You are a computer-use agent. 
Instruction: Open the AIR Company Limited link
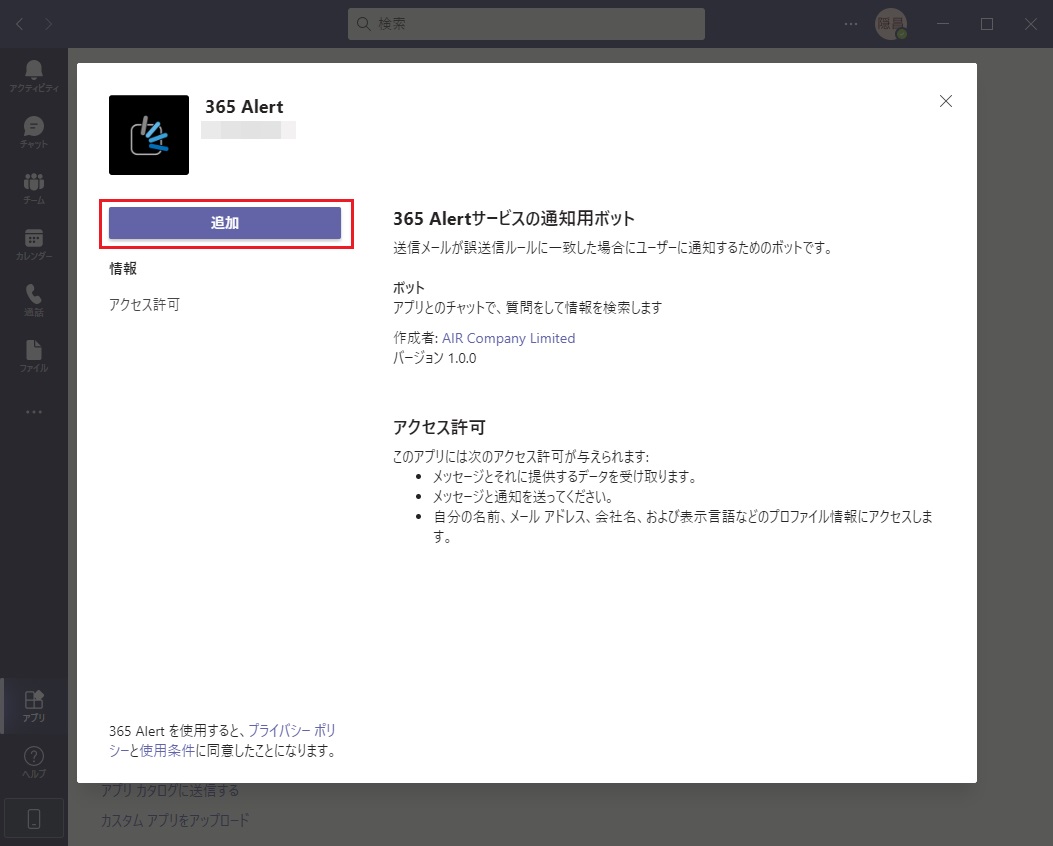tap(508, 338)
